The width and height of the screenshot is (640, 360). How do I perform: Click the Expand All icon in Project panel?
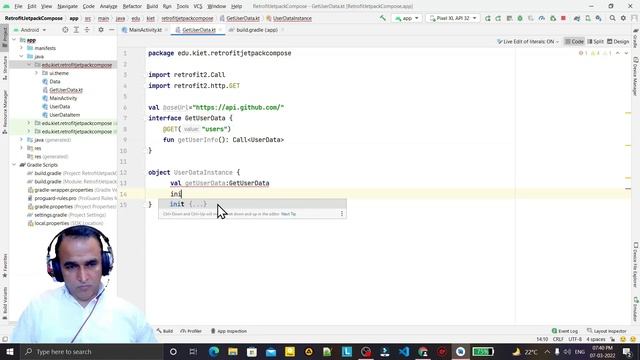[76, 30]
